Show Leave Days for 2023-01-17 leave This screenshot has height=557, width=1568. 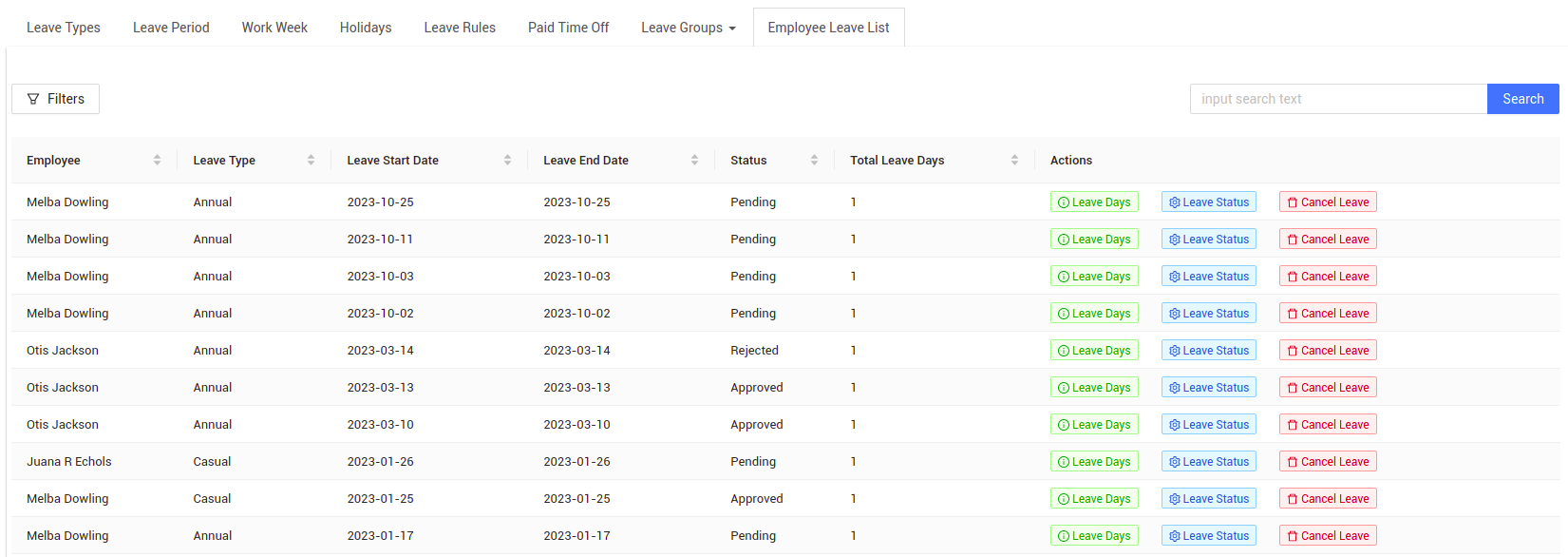(1094, 536)
